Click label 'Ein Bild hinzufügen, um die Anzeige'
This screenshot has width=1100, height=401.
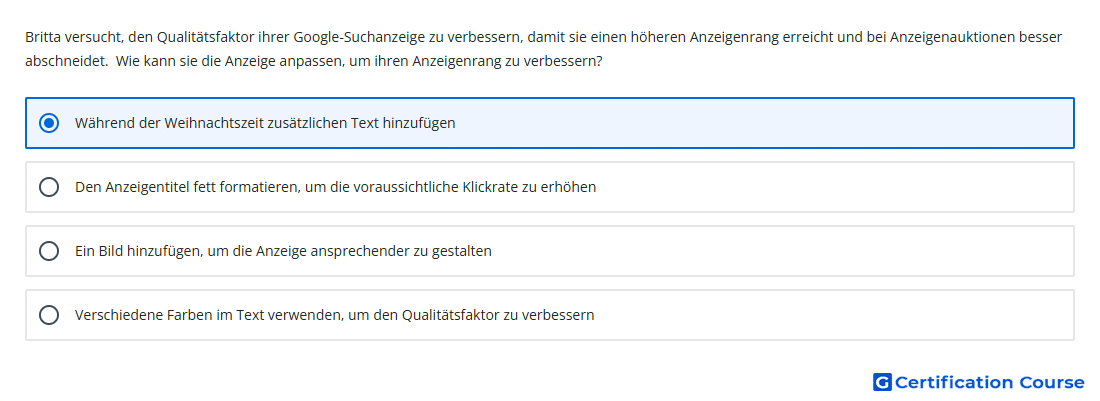pyautogui.click(x=191, y=251)
